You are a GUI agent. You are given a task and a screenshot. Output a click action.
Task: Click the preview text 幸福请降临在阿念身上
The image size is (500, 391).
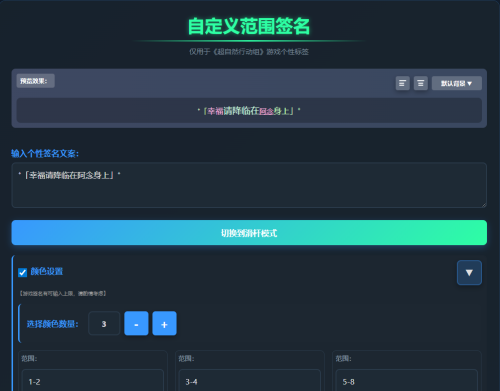tap(249, 111)
